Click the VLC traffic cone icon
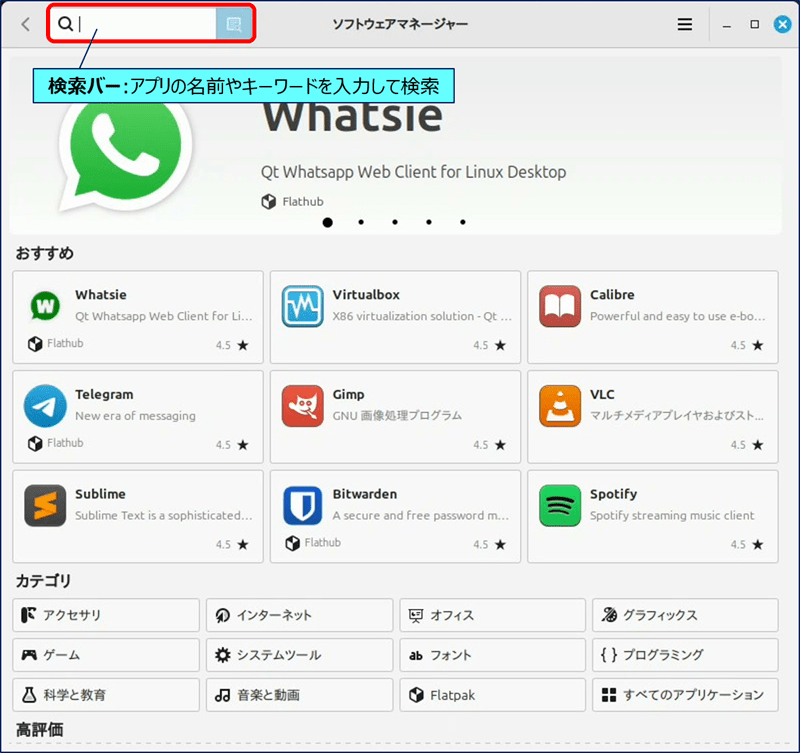 tap(560, 406)
